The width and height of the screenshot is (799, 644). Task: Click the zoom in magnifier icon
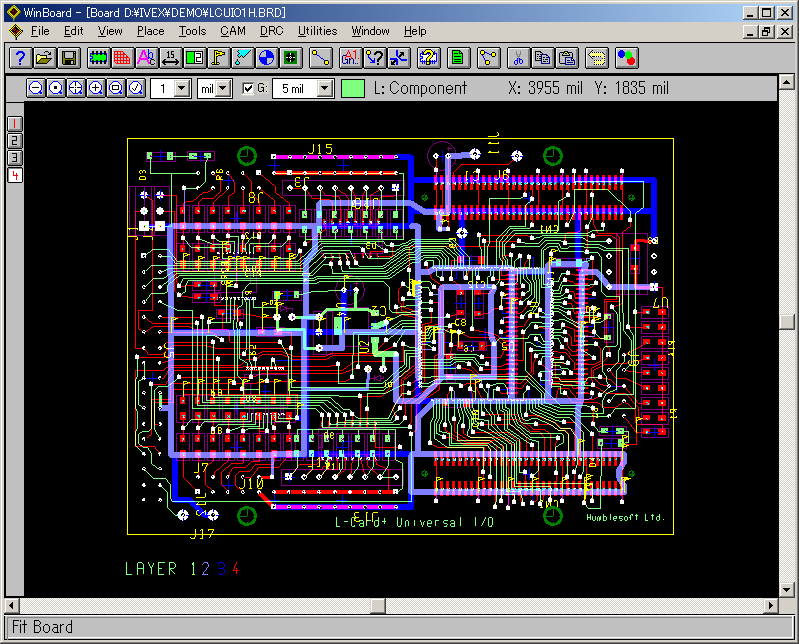pyautogui.click(x=96, y=88)
